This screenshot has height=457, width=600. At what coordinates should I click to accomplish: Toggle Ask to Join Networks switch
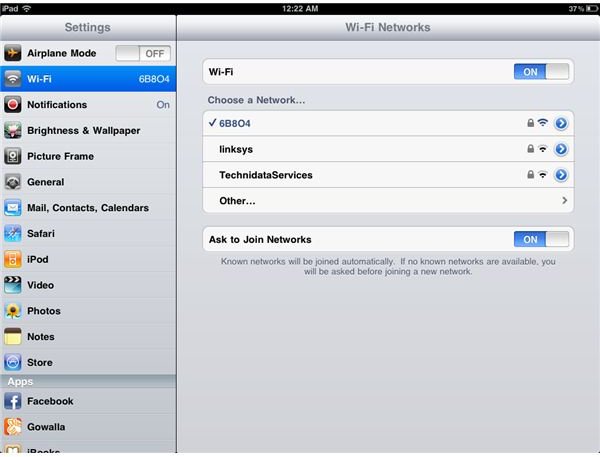541,239
